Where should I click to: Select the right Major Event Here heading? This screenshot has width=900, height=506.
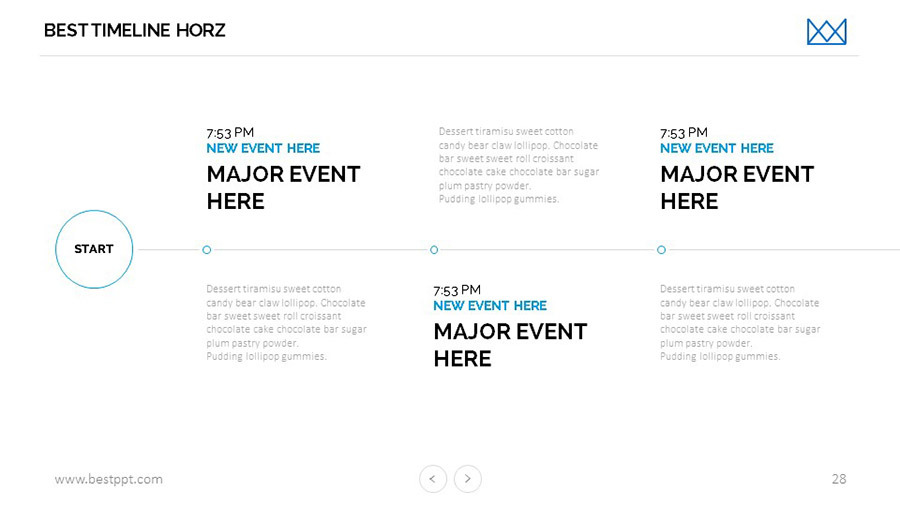click(737, 188)
